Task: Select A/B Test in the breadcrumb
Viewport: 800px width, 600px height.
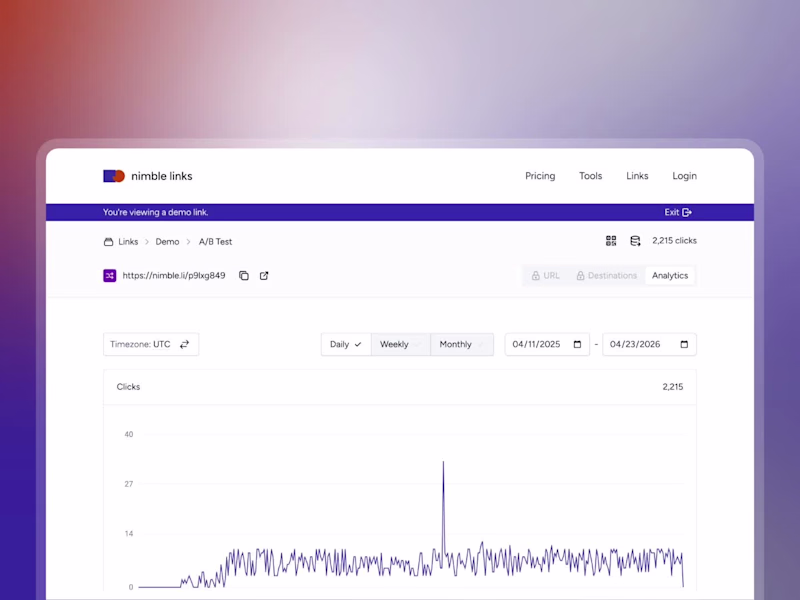Action: 215,241
